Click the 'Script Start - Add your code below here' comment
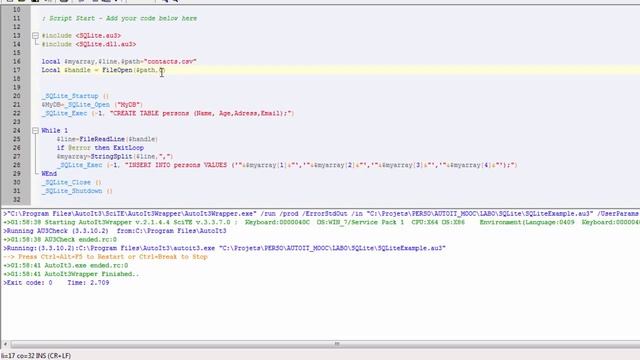640x360 pixels. (x=119, y=18)
